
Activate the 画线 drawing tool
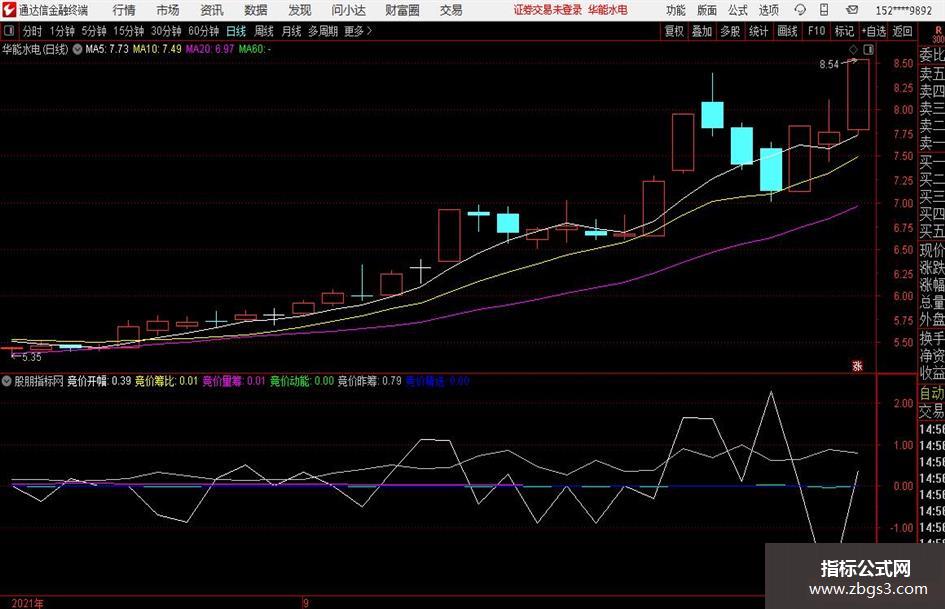pyautogui.click(x=787, y=31)
